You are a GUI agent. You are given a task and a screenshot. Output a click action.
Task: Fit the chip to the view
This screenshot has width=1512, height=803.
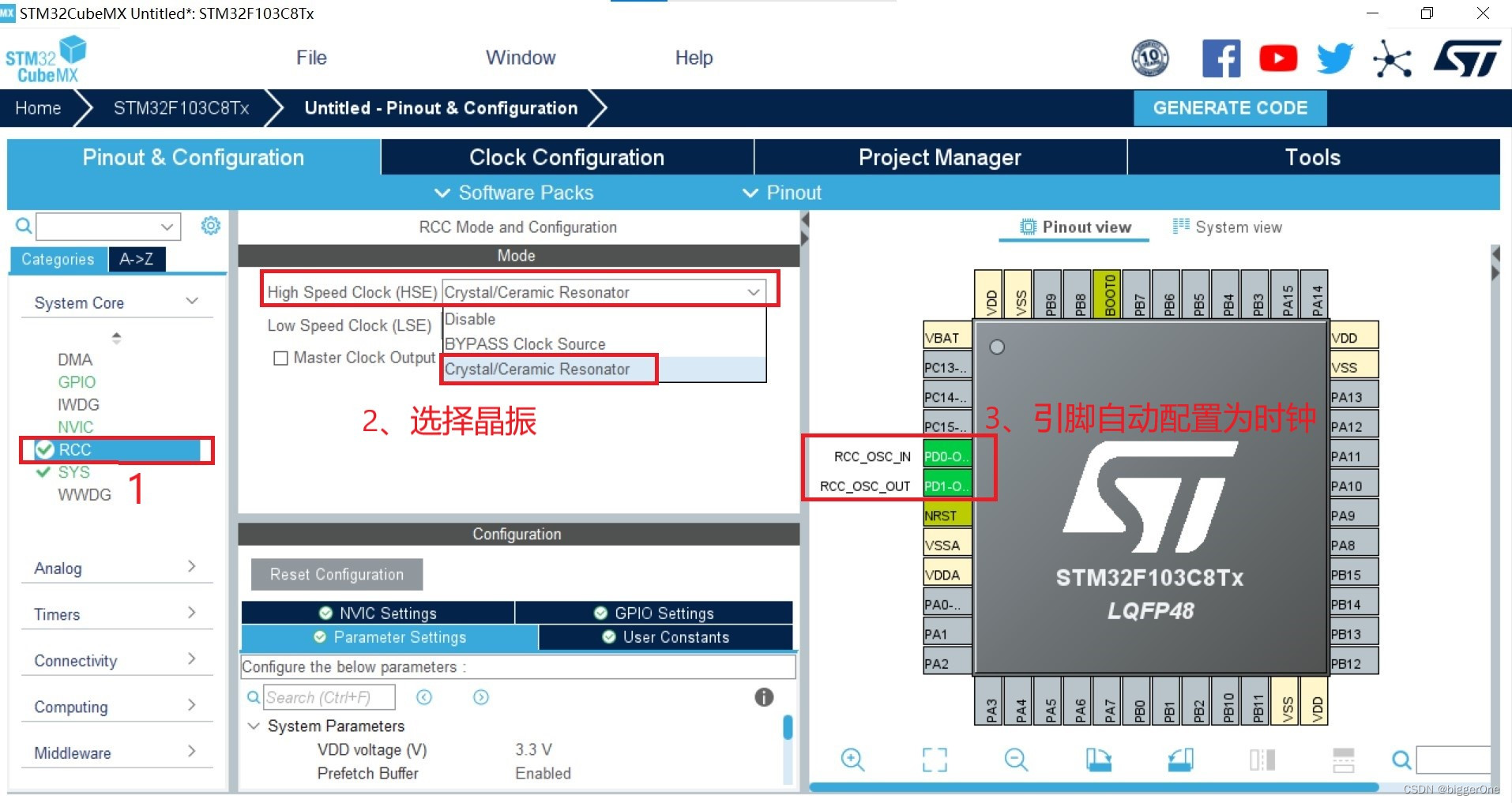point(935,760)
